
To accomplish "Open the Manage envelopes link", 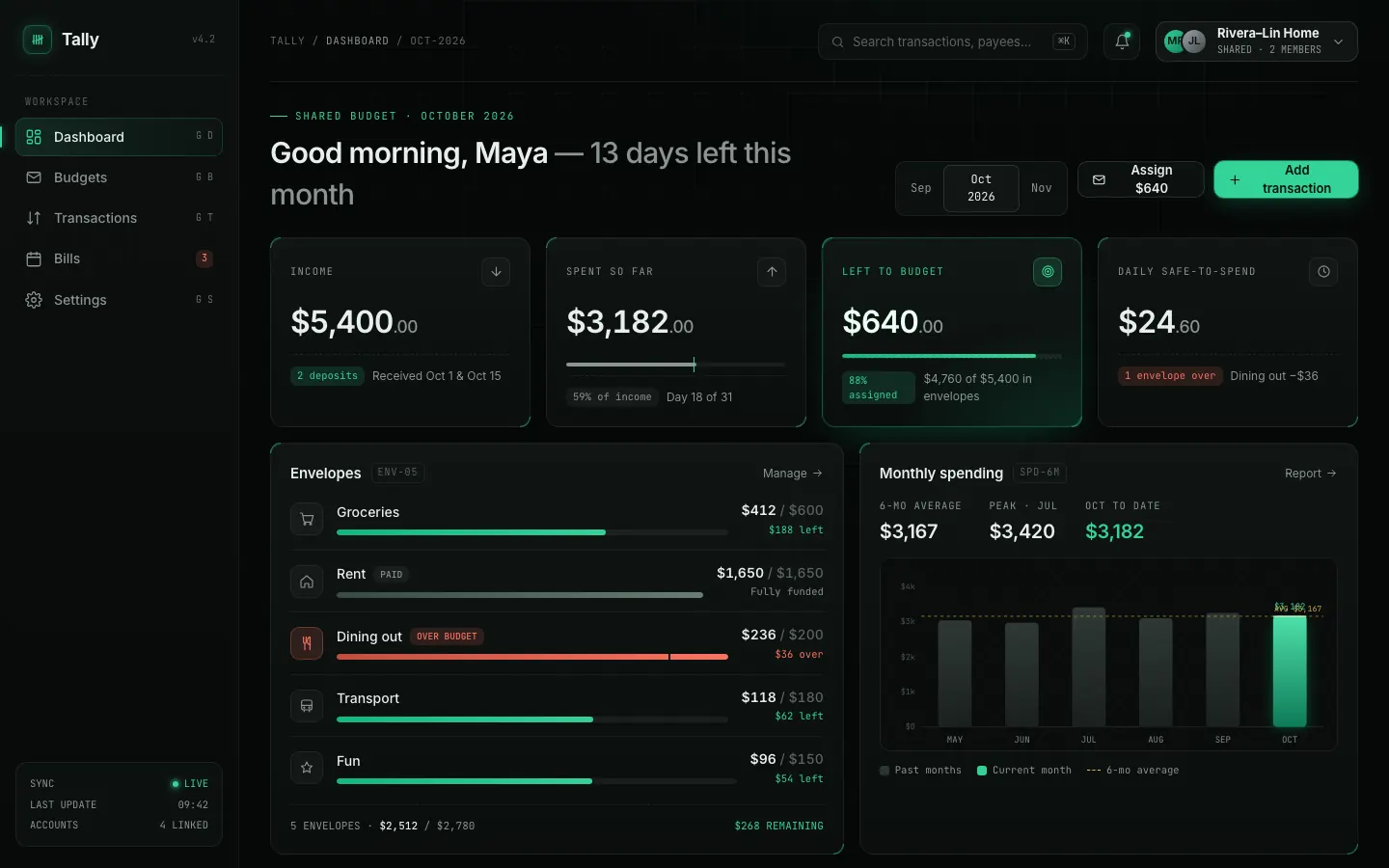I will (x=793, y=474).
